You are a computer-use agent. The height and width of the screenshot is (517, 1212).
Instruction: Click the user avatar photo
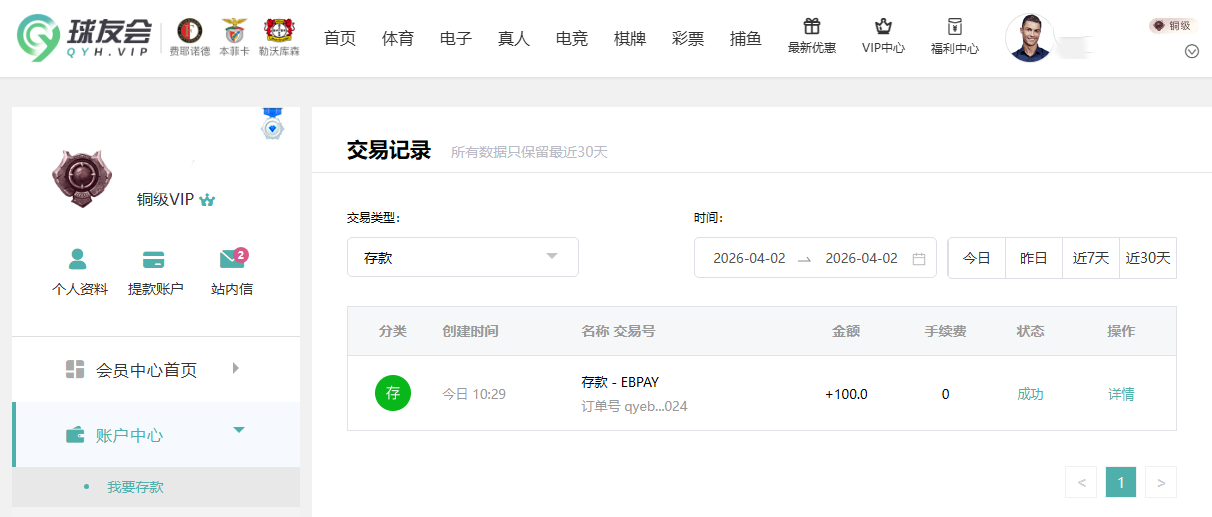coord(1029,39)
